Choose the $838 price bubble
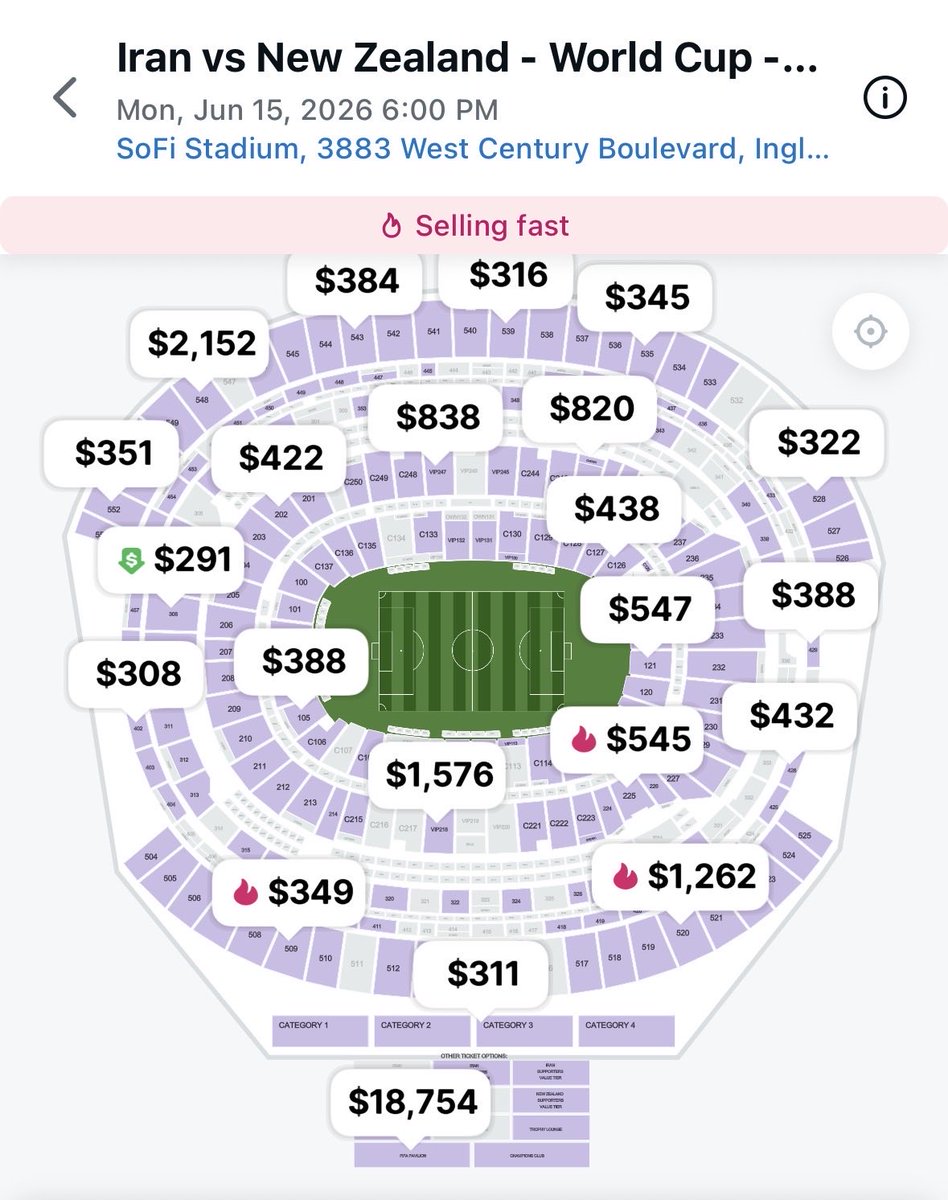The image size is (948, 1200). [438, 417]
